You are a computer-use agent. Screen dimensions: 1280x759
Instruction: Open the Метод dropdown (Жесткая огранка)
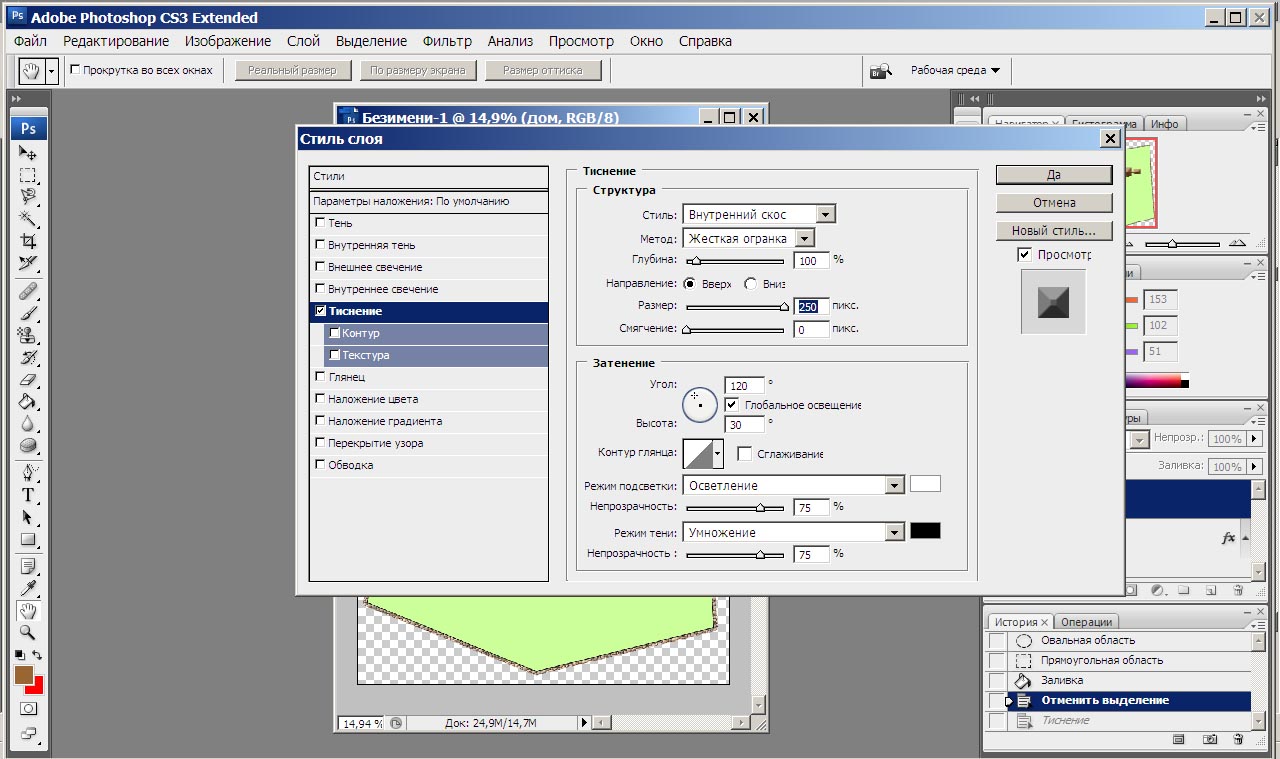[x=805, y=238]
